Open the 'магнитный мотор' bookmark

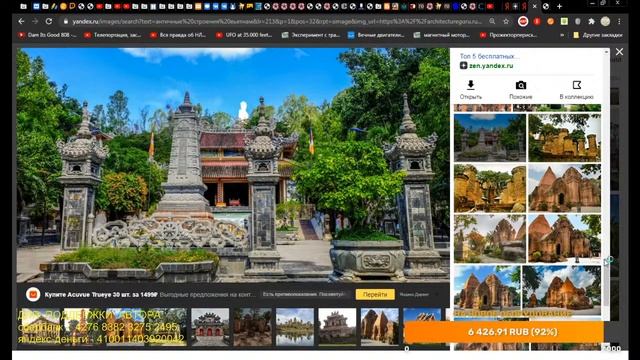click(x=442, y=35)
